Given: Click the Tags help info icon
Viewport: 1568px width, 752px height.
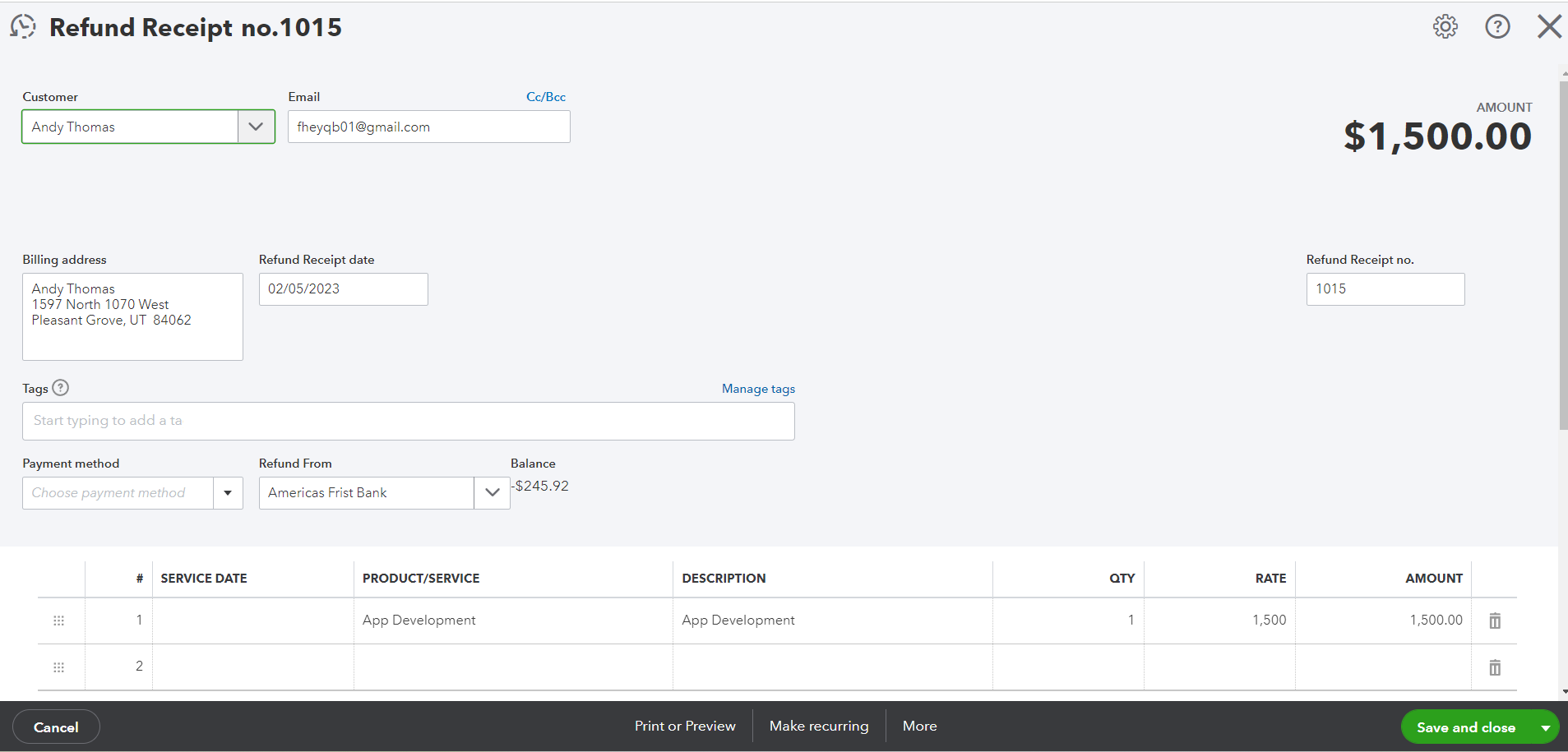Looking at the screenshot, I should click(x=61, y=388).
